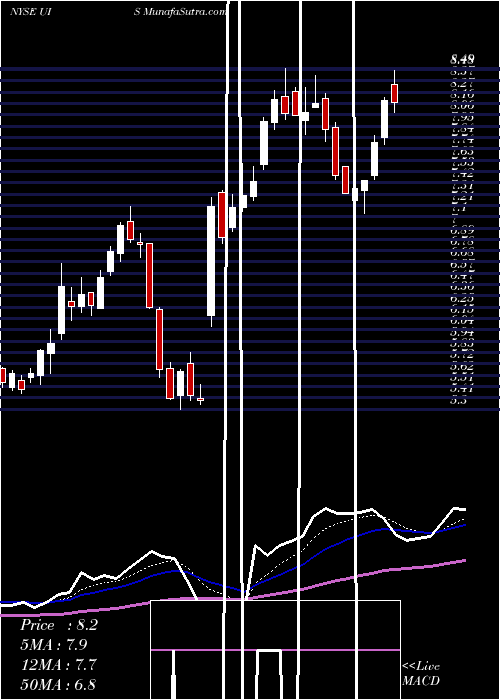This screenshot has height=700, width=500.
Task: Click the 50MA : 6.8 value
Action: (58, 684)
